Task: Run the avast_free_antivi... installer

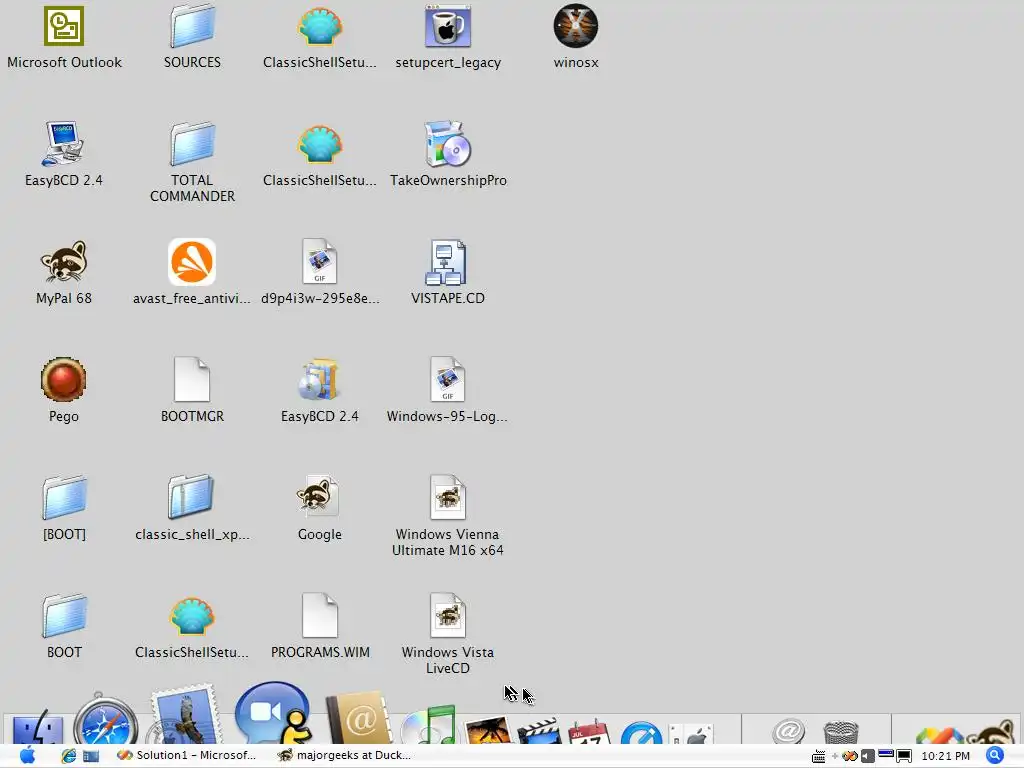Action: (x=192, y=273)
